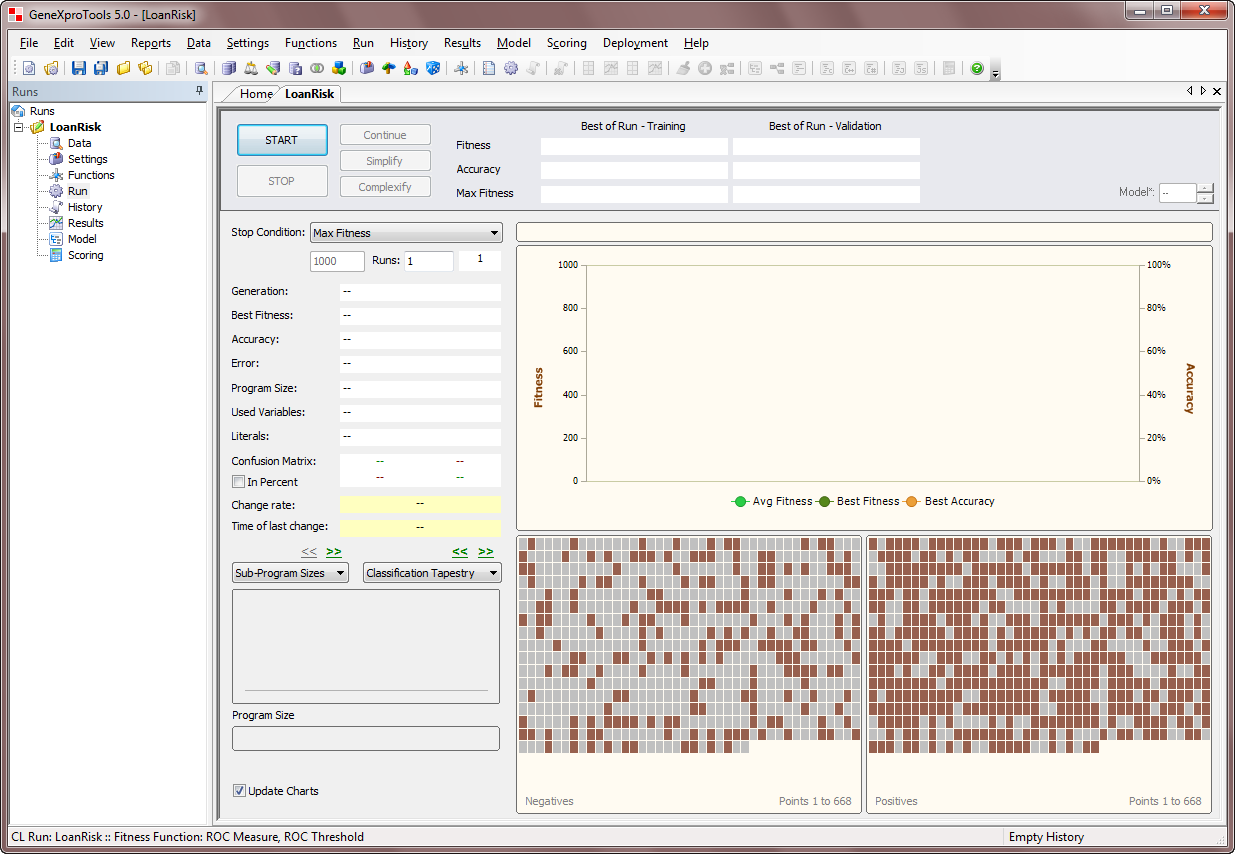Open the Sub-Program Sizes dropdown

290,573
